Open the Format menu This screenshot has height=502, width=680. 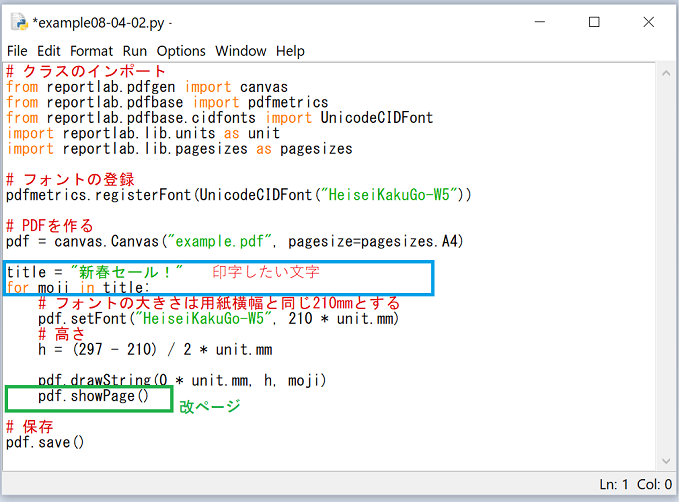[x=91, y=51]
